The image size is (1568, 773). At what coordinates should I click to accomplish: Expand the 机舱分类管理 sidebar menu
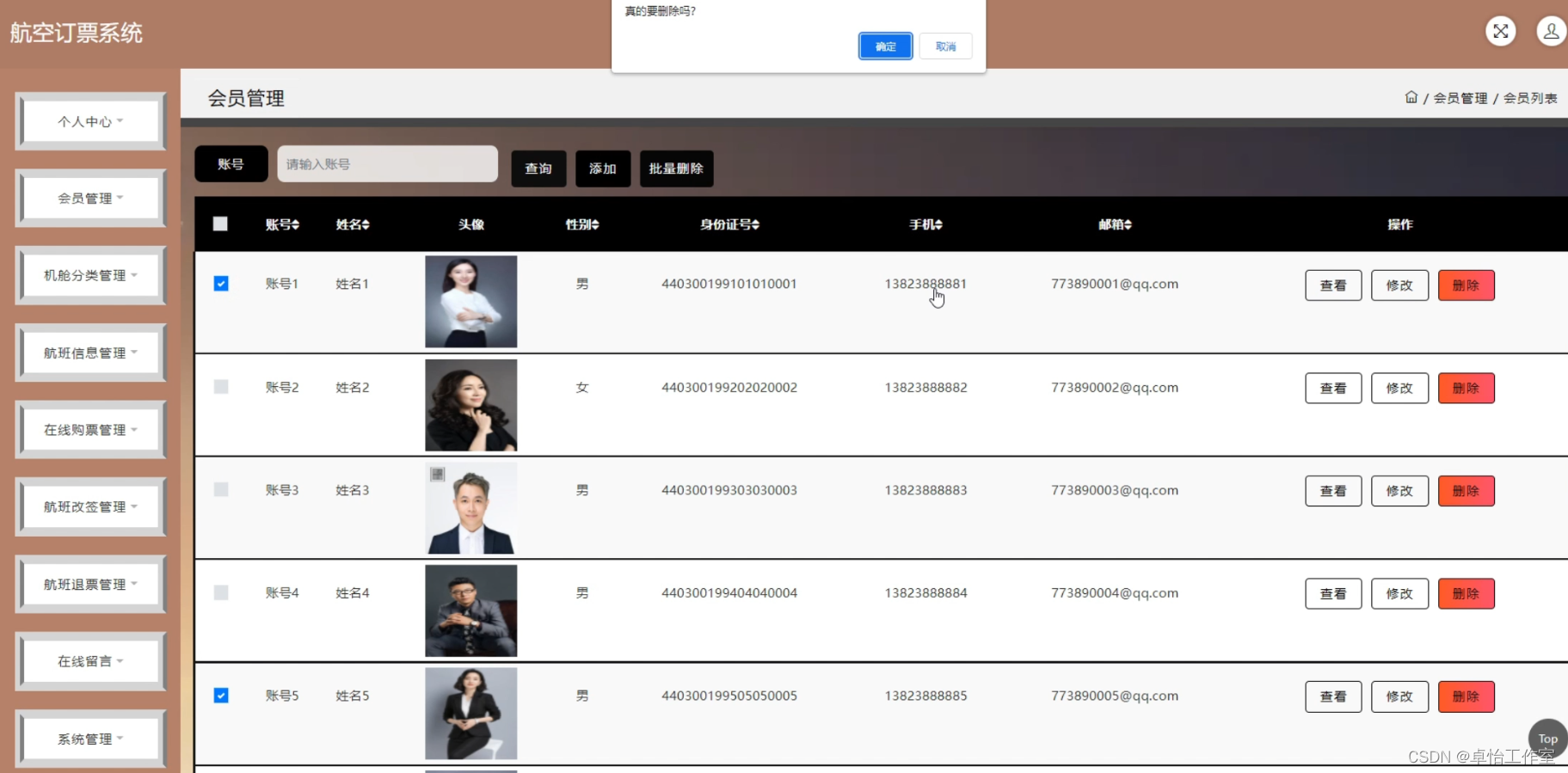(90, 275)
